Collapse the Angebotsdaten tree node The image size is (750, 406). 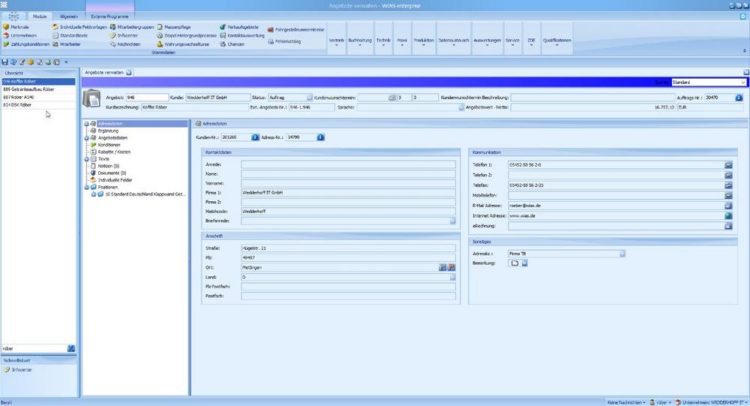pyautogui.click(x=88, y=137)
